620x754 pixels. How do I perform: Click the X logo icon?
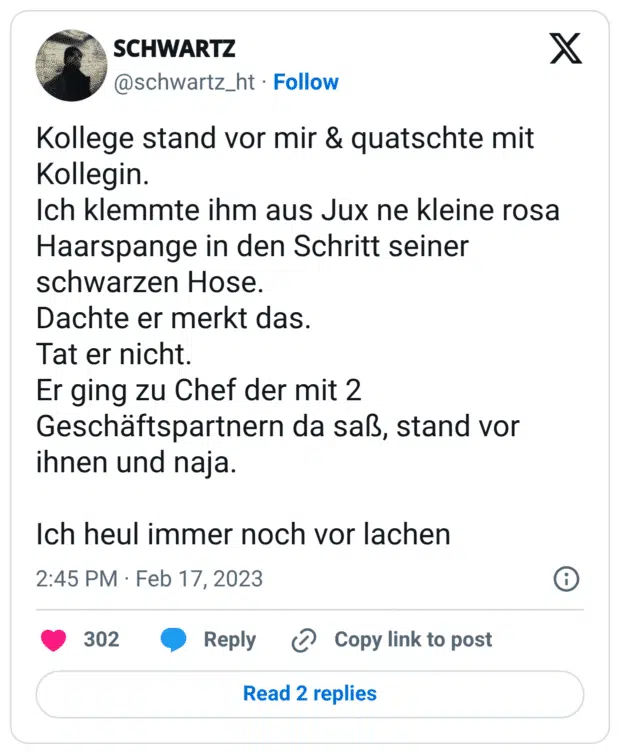click(565, 50)
